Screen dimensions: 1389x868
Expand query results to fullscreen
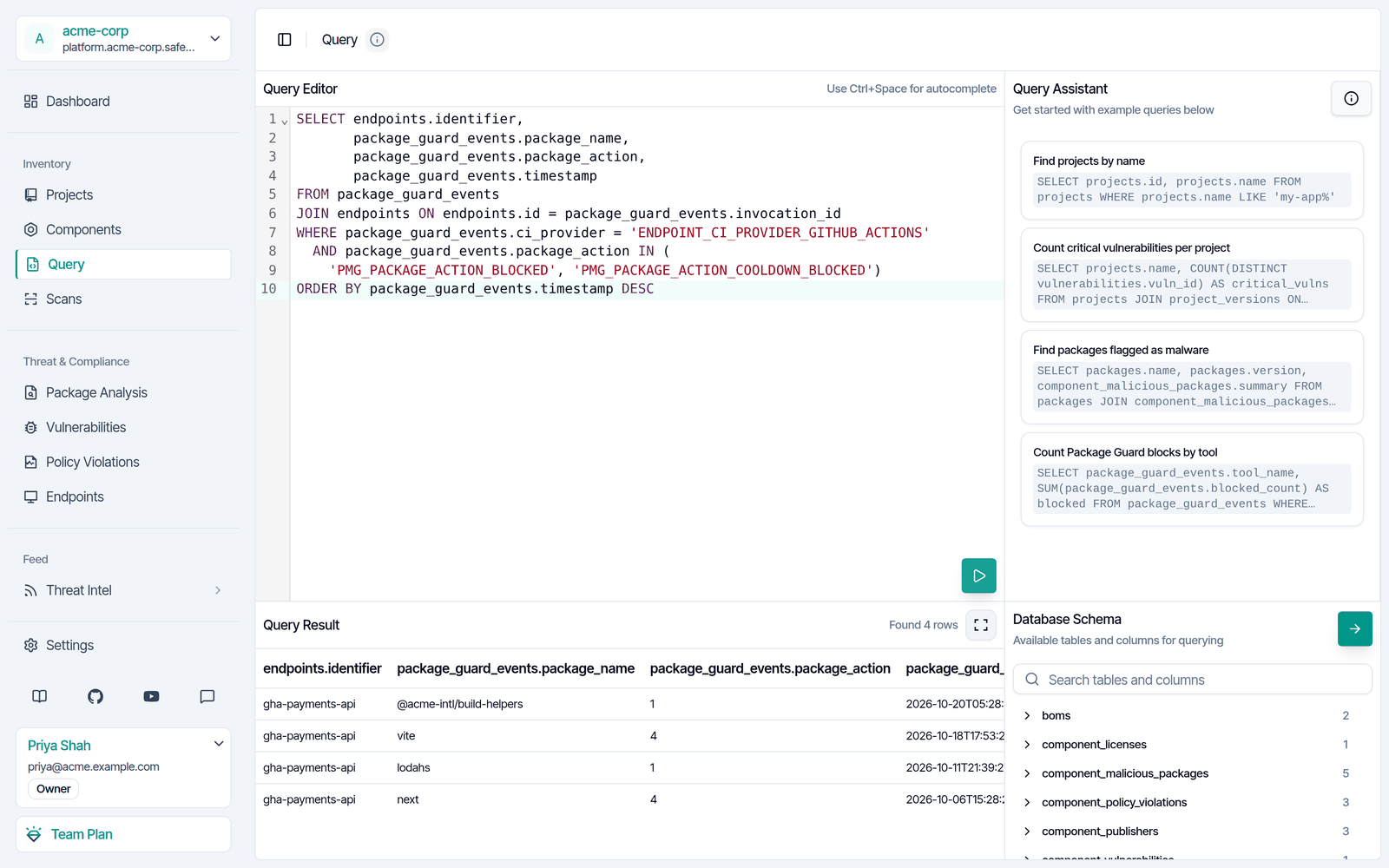click(x=981, y=625)
